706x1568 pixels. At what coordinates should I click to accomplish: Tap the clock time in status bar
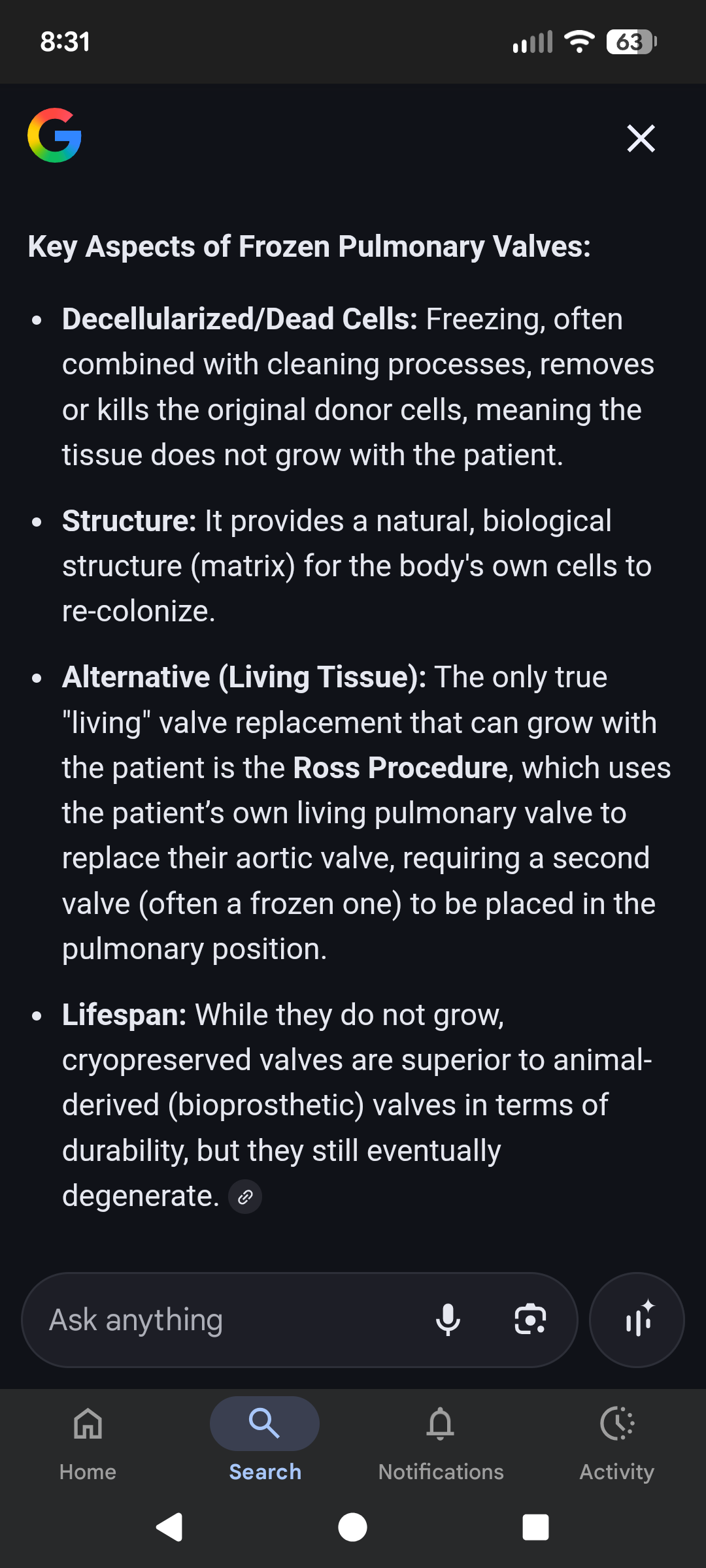(x=65, y=42)
